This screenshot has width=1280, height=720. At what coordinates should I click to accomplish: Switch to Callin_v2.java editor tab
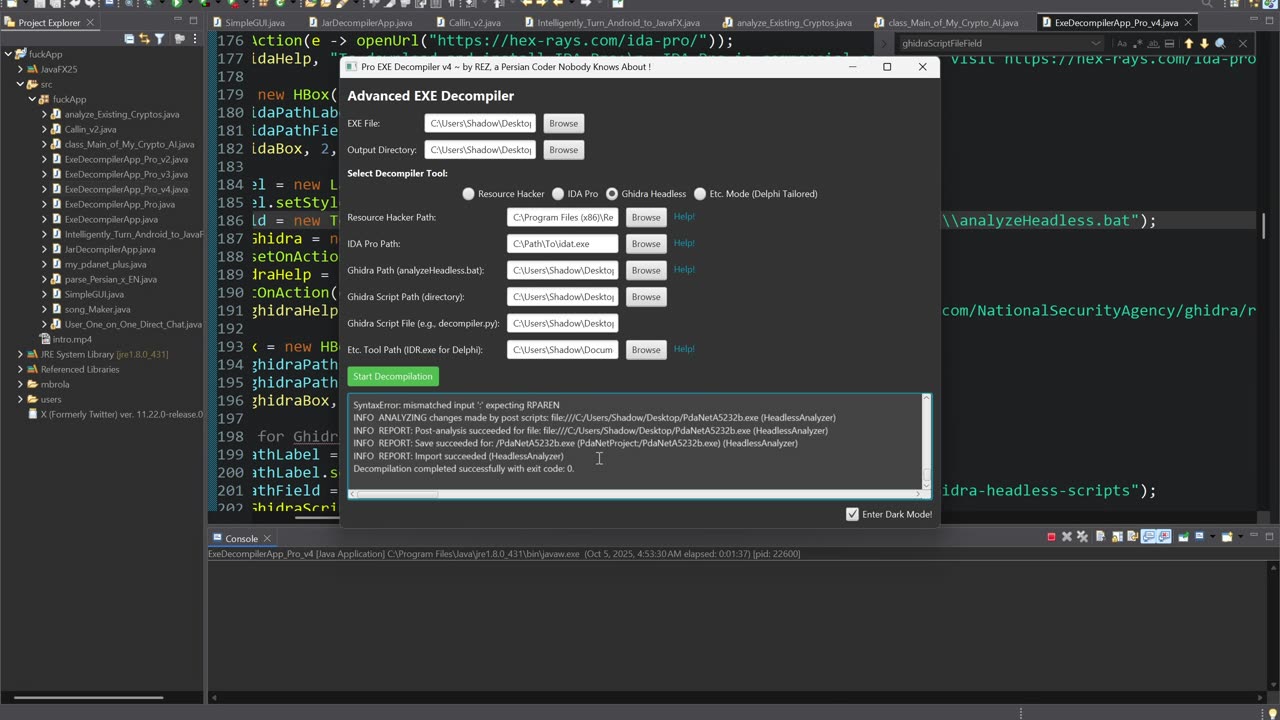pos(470,22)
